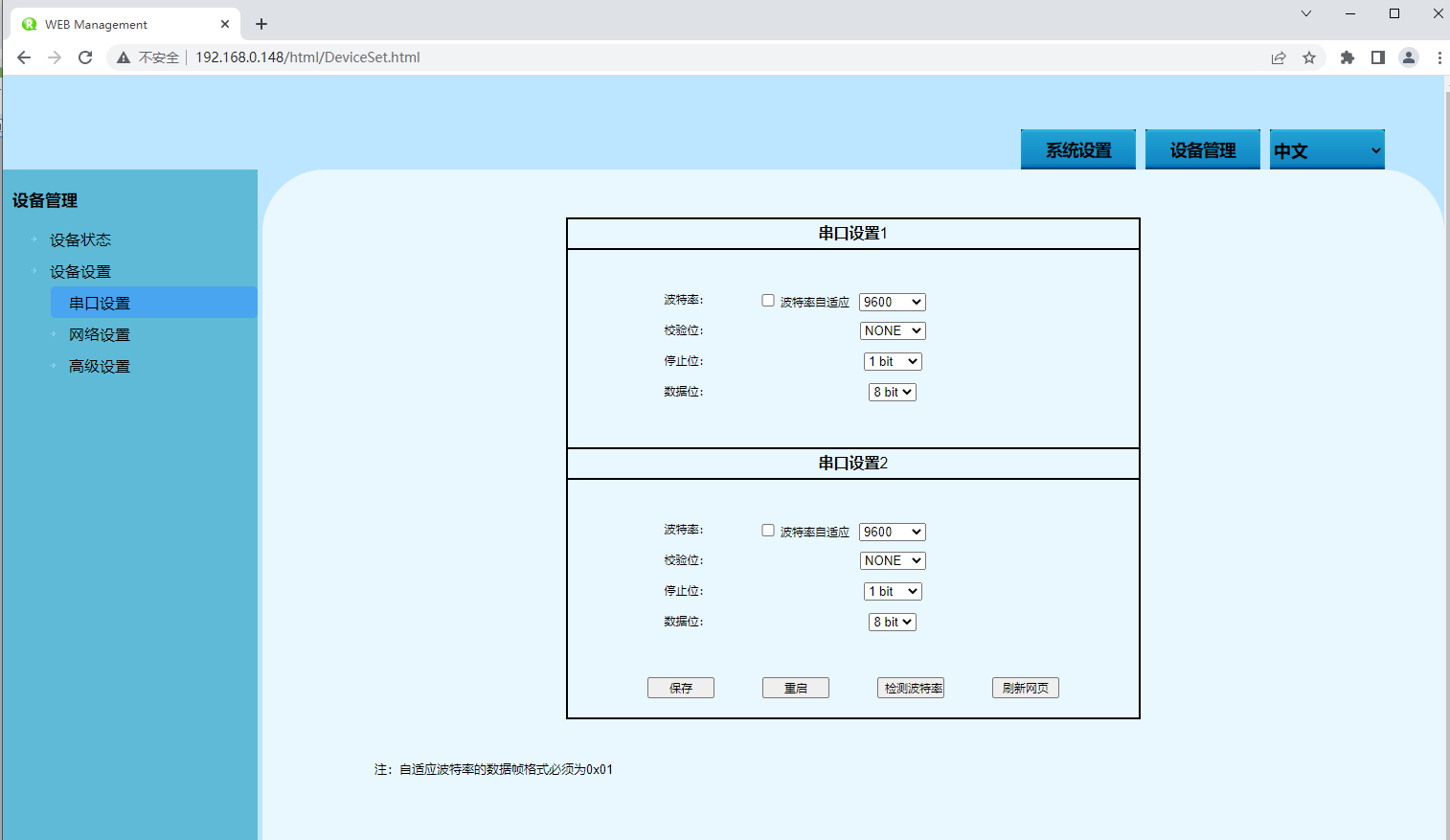Enable baud rate auto-adapt for serial port 2

click(x=768, y=531)
